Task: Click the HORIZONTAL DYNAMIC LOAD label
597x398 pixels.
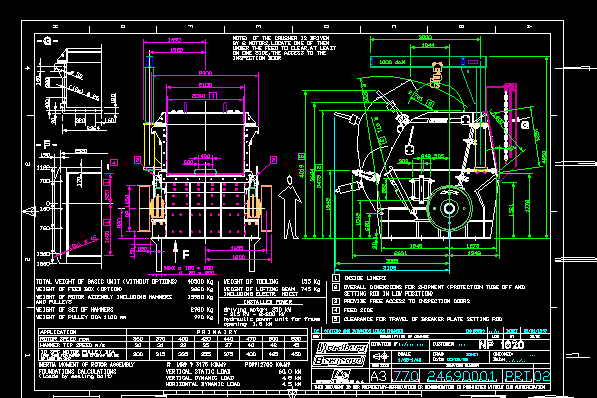Action: pos(203,384)
